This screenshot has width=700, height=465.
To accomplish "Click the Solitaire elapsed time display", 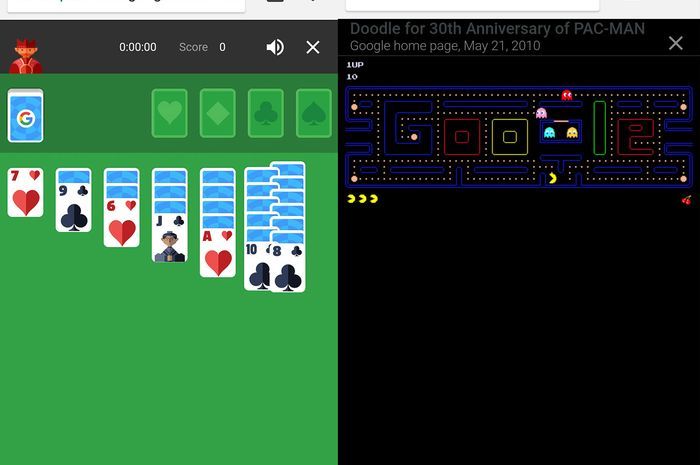I will 138,47.
